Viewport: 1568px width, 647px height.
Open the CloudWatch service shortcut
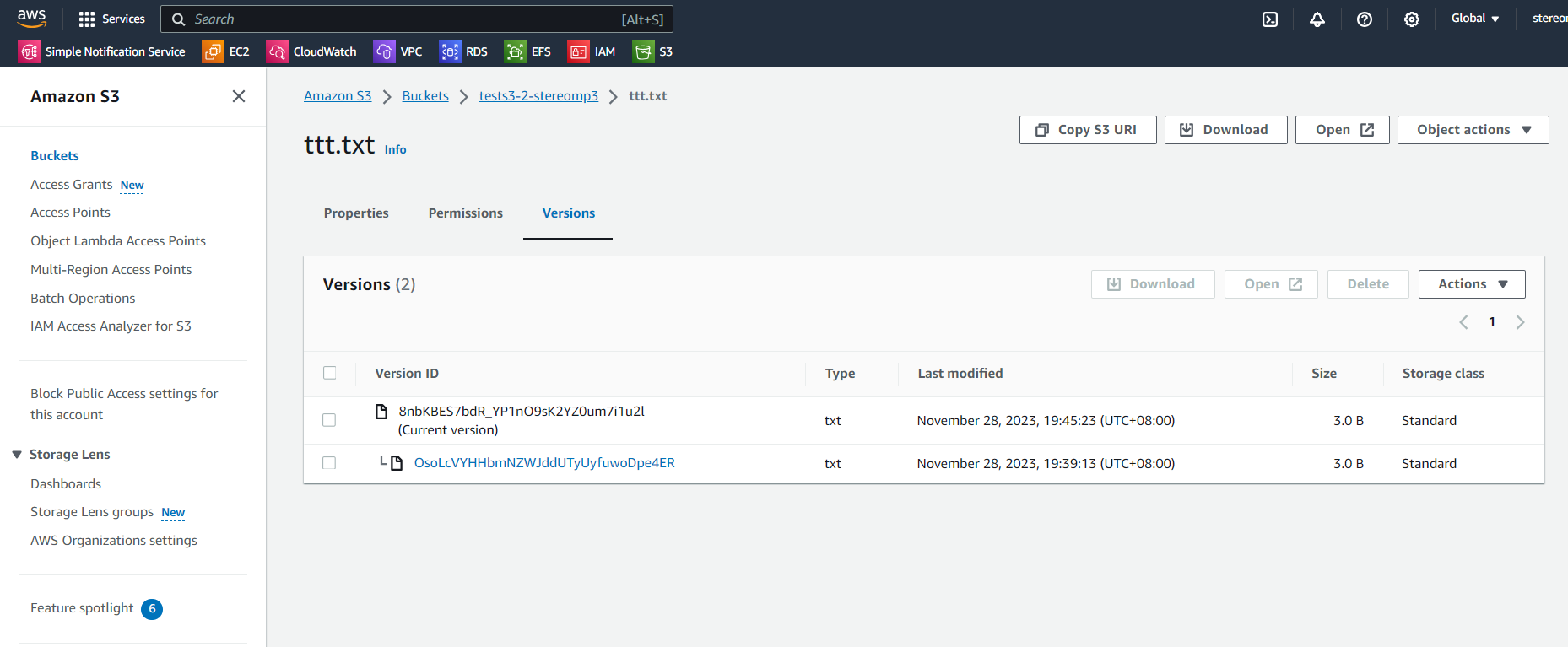[x=311, y=51]
